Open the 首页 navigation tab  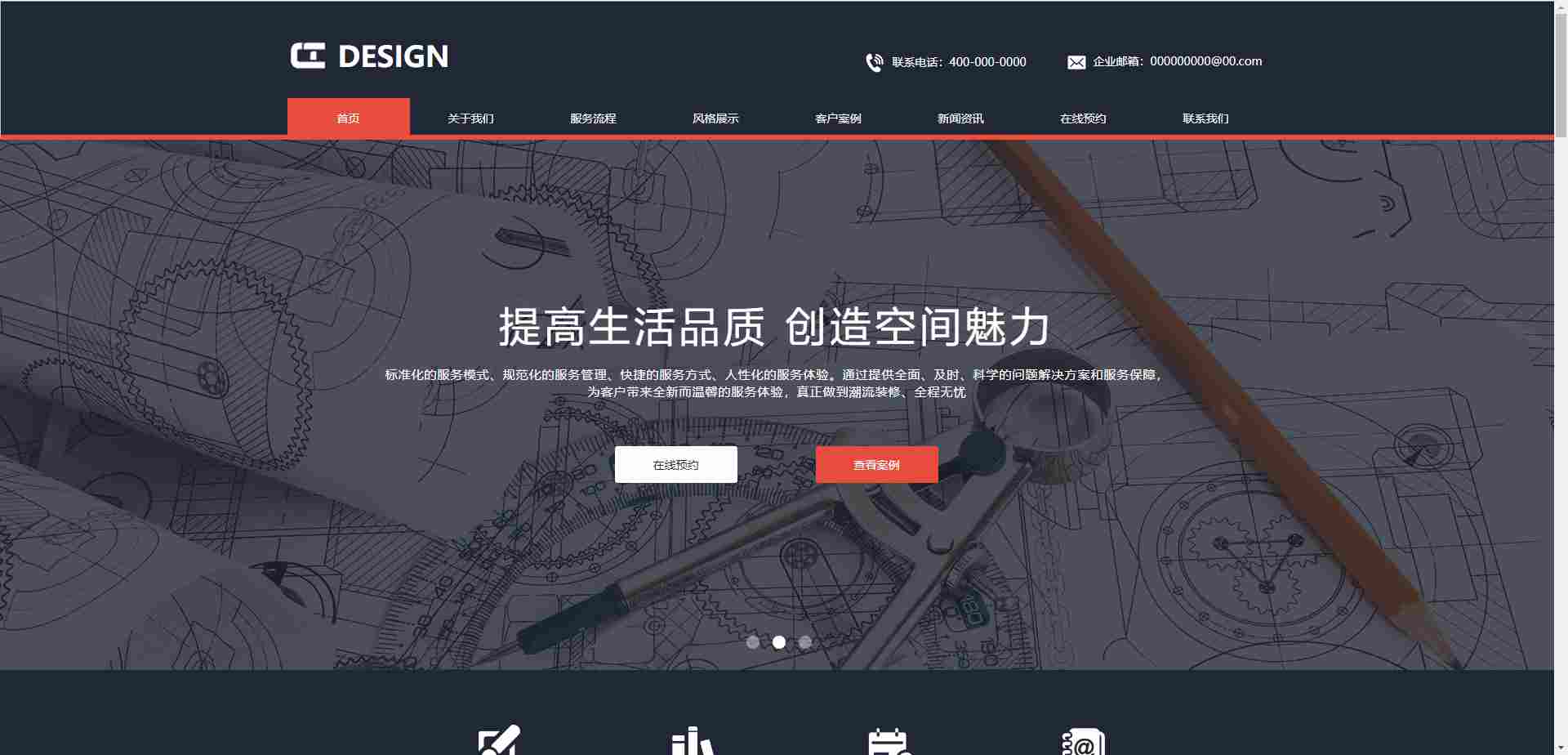click(348, 118)
